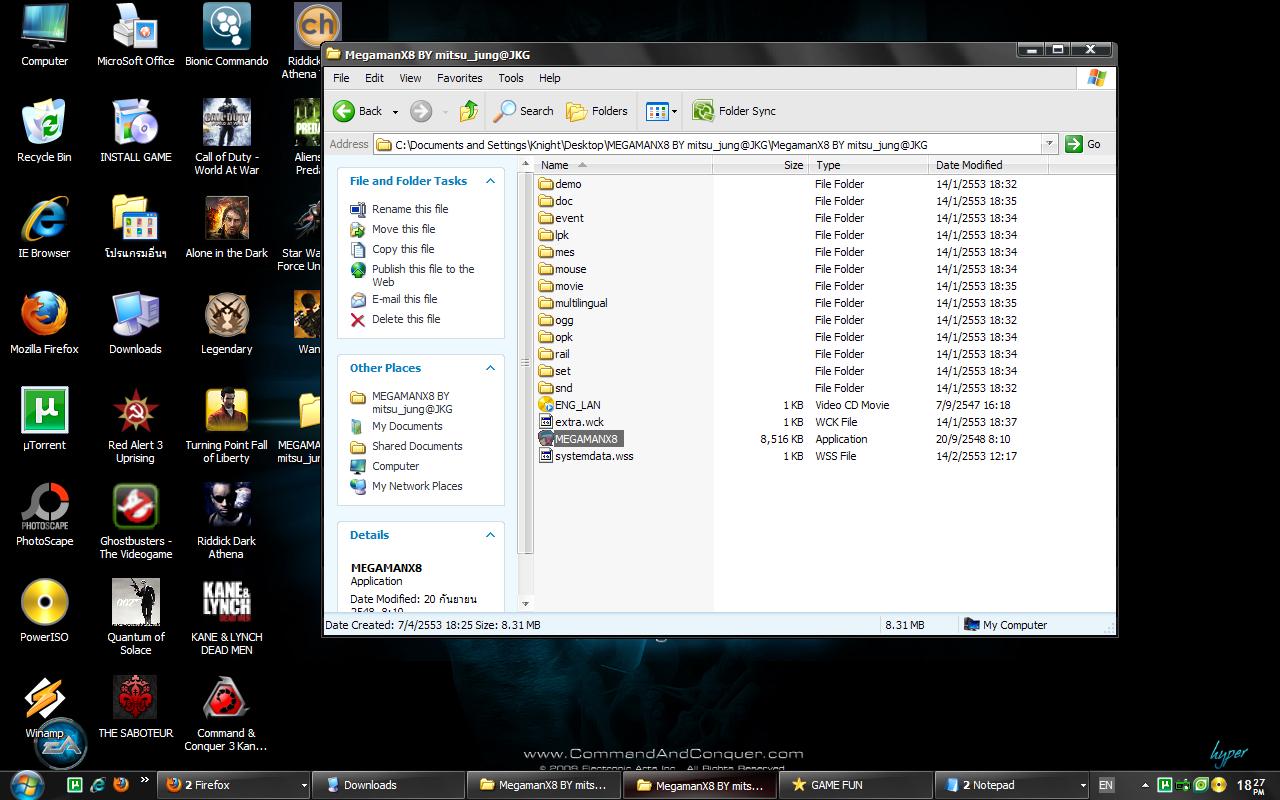Open the INSTALL GAME desktop icon

[135, 131]
